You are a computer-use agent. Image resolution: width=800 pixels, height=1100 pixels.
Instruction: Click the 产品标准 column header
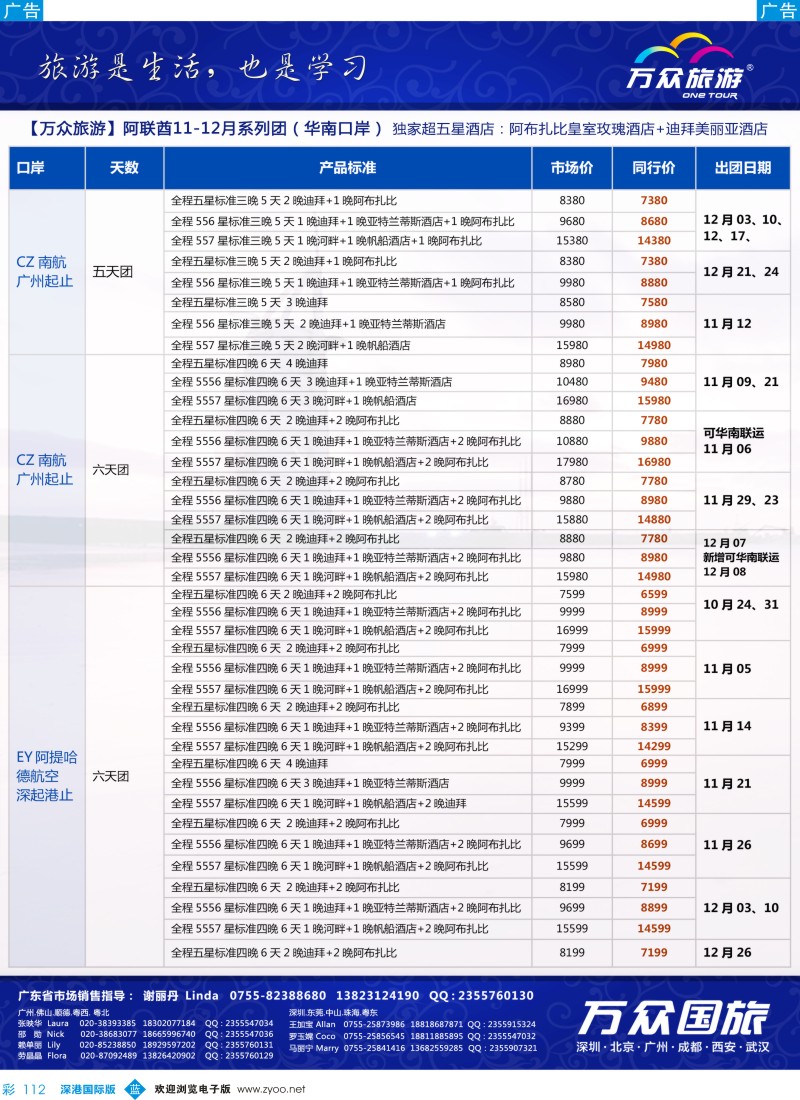point(347,168)
